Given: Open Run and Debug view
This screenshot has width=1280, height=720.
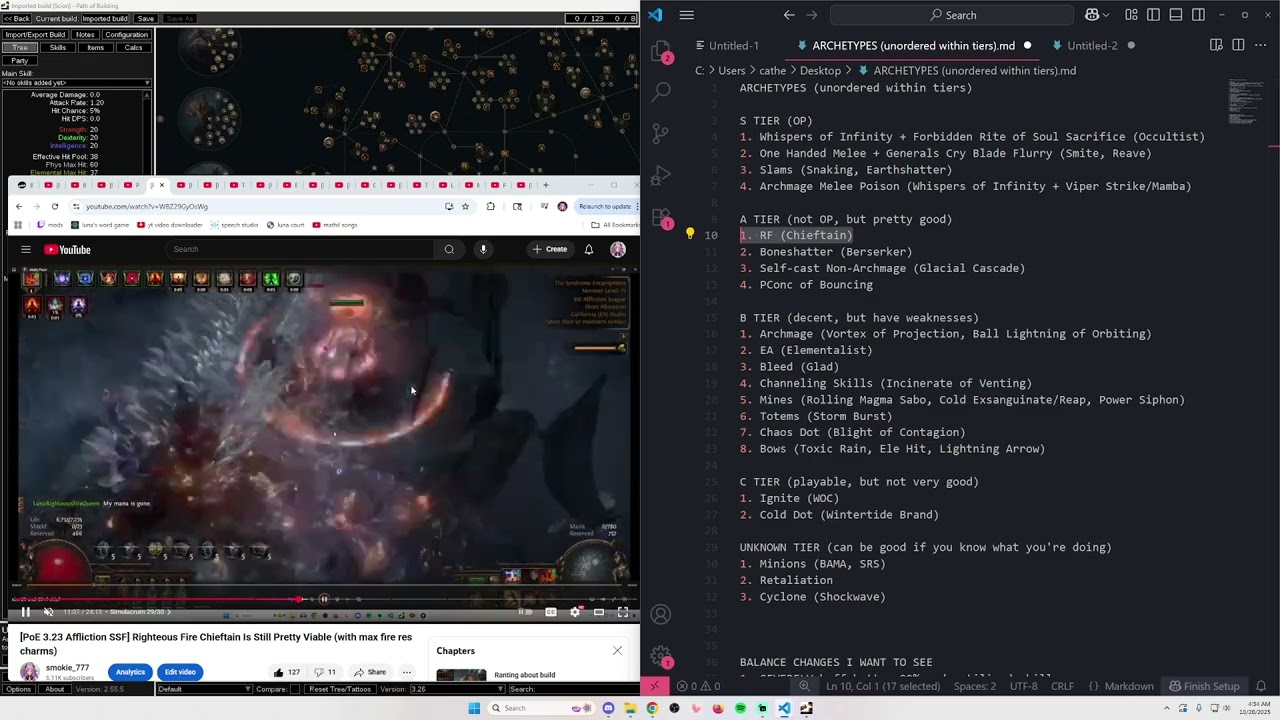Looking at the screenshot, I should tap(660, 174).
